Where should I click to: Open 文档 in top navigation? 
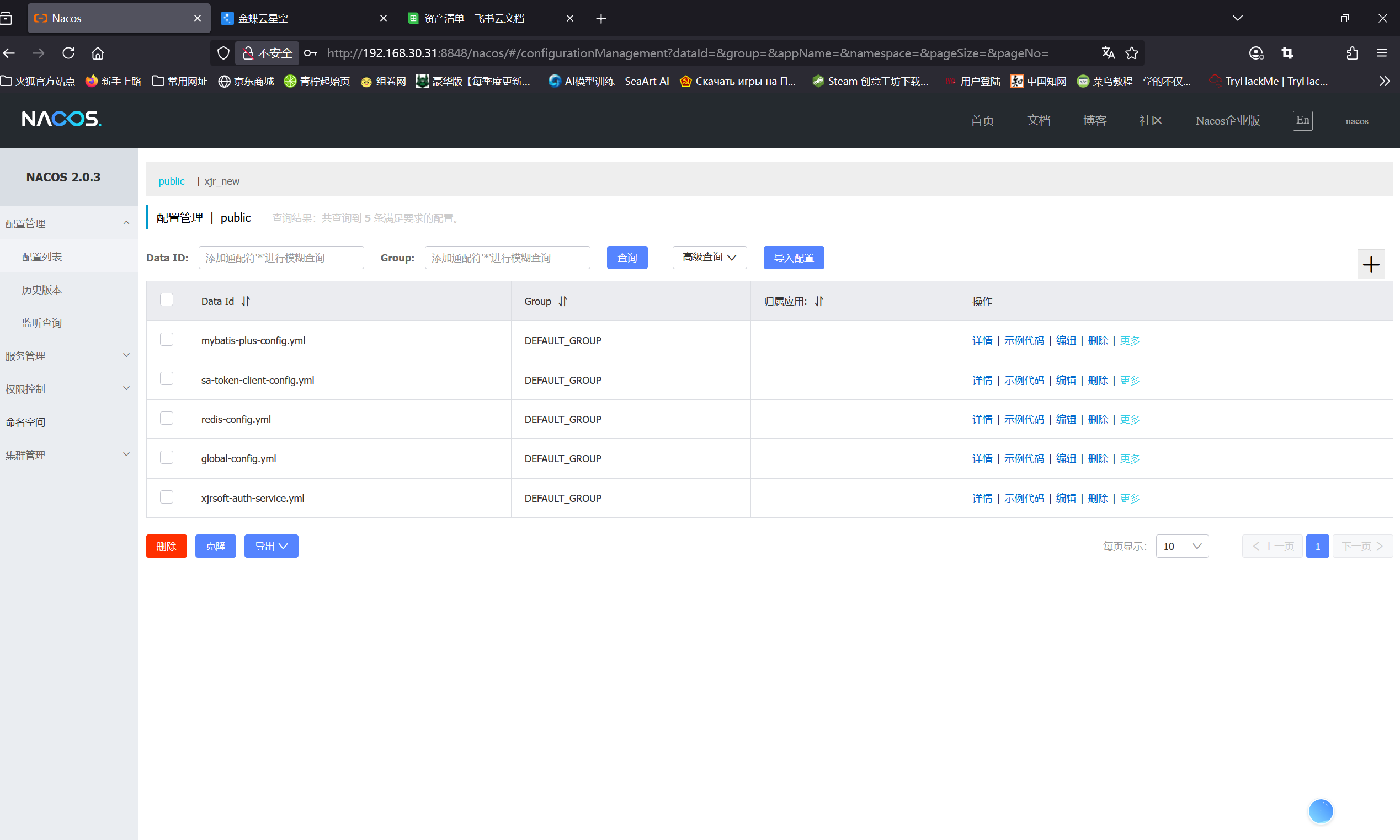tap(1039, 121)
